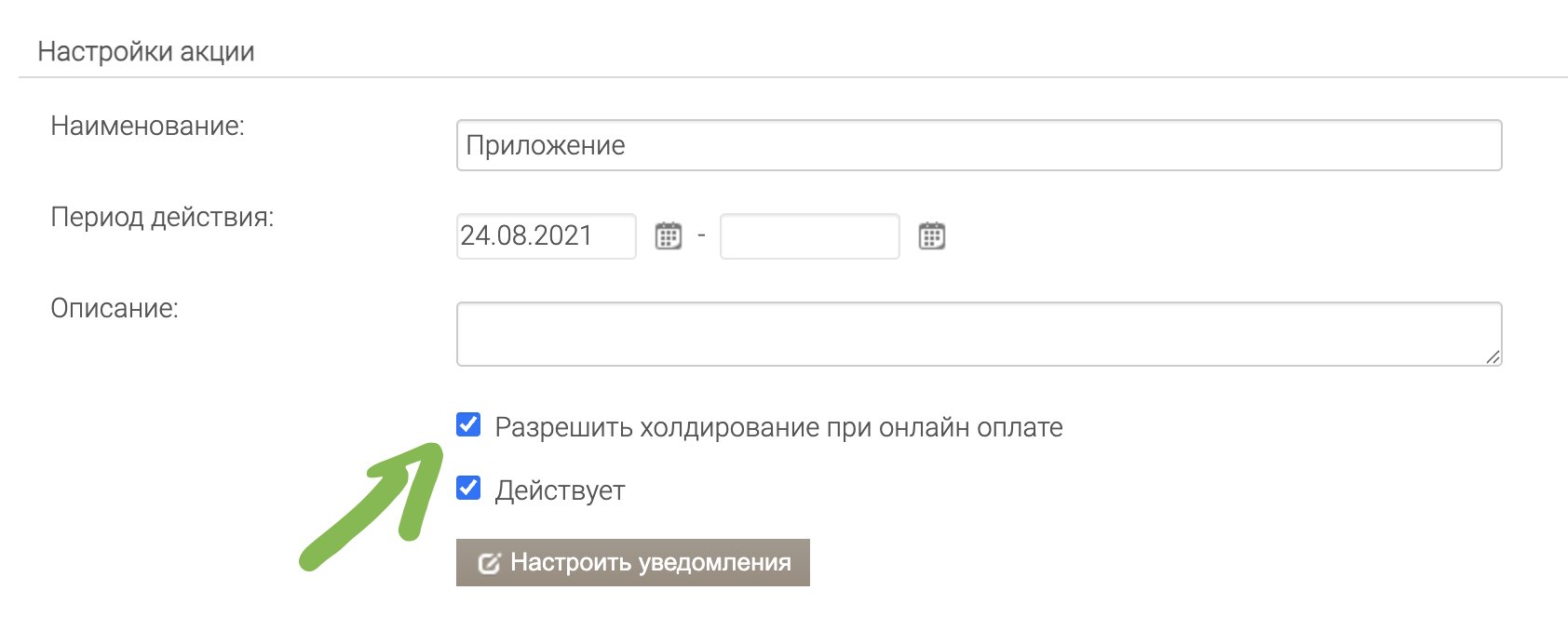Click the resize handle of the Описание textarea
The height and width of the screenshot is (644, 1568).
pyautogui.click(x=1493, y=357)
